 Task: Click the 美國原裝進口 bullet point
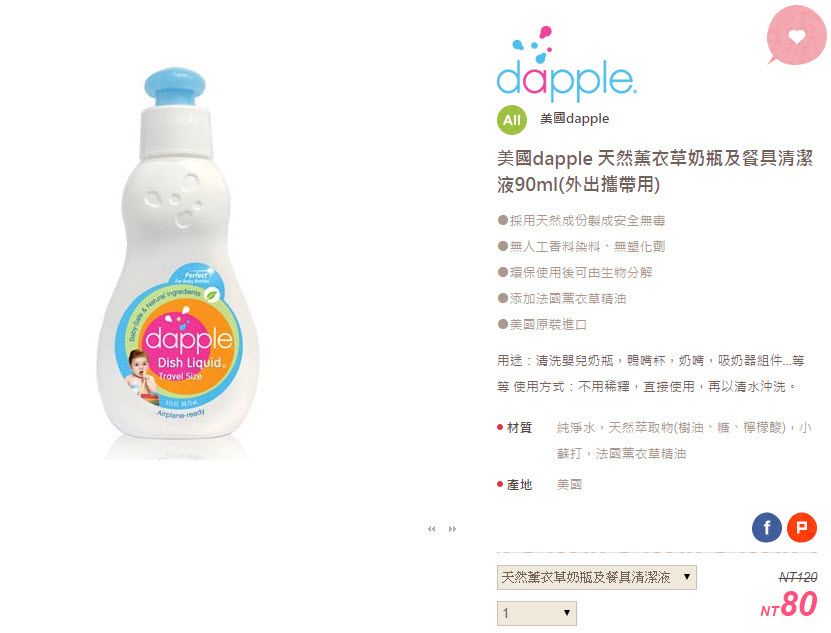[x=542, y=324]
